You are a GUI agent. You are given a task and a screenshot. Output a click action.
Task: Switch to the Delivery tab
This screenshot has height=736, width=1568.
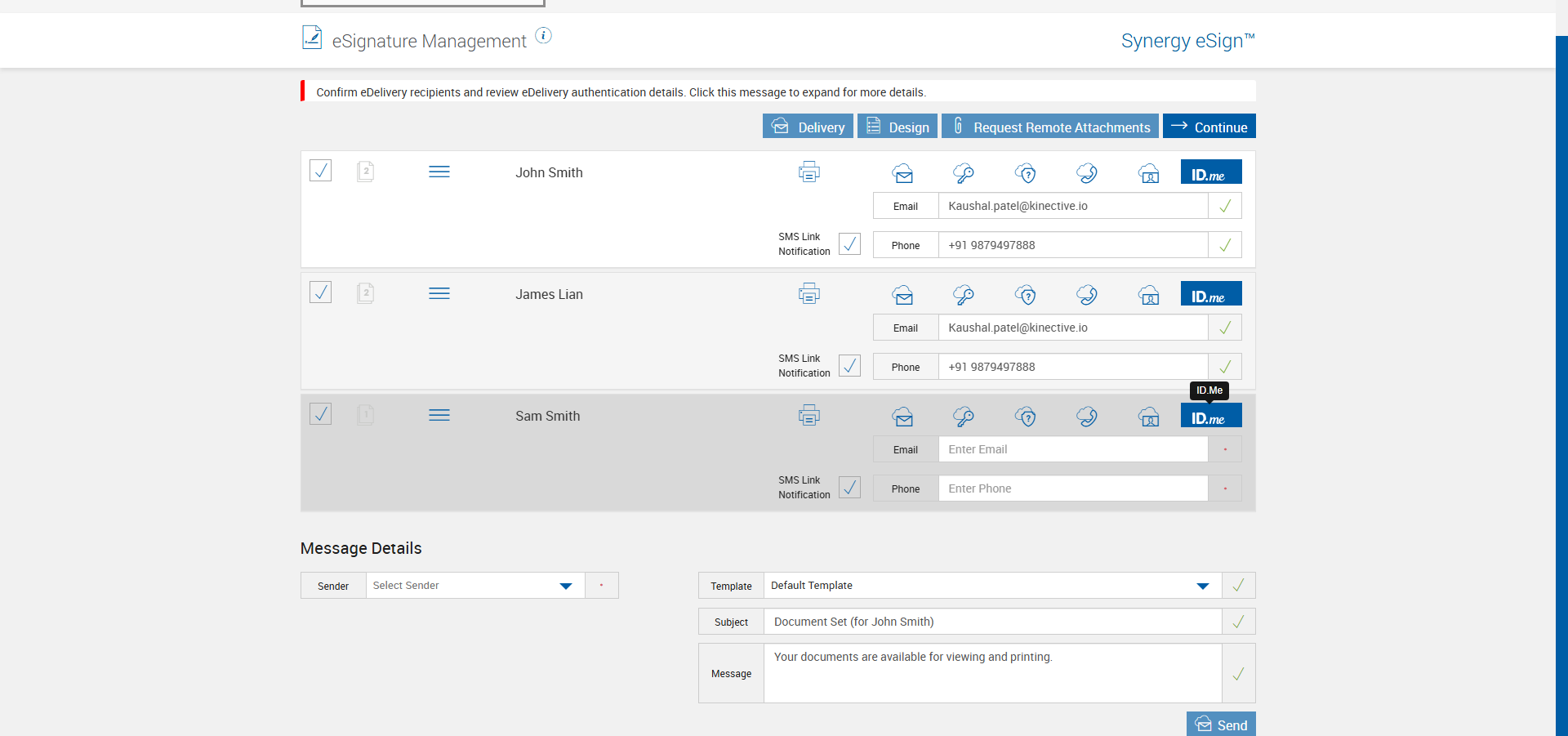click(x=808, y=127)
